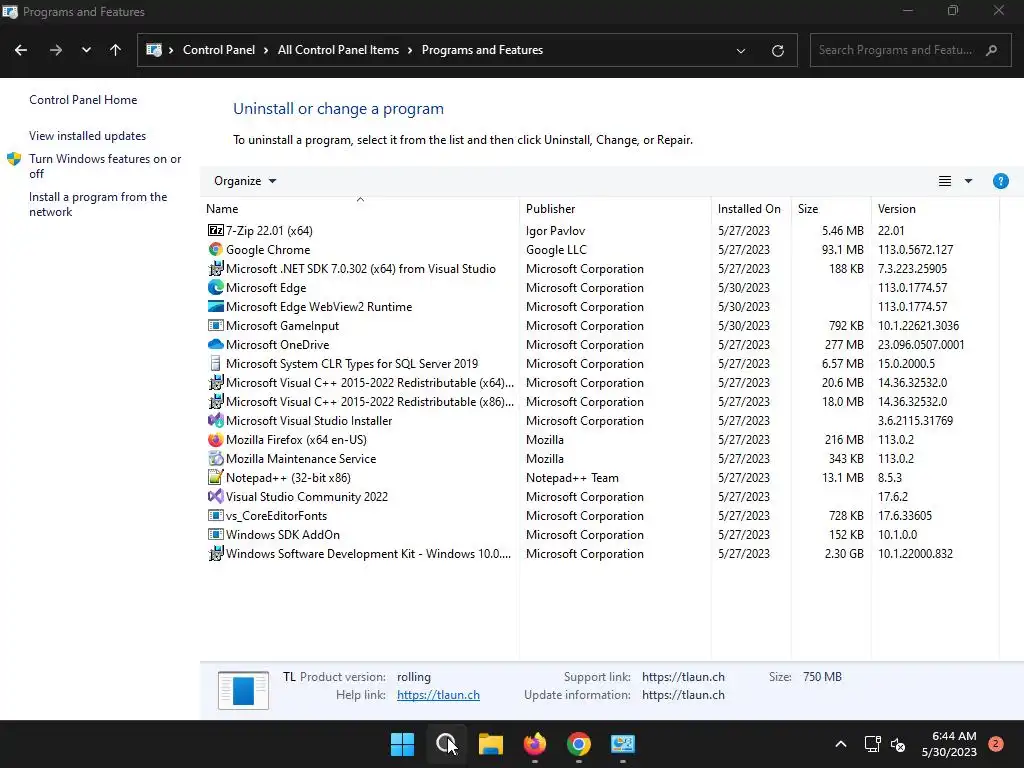This screenshot has height=768, width=1024.
Task: Click the Google LLC publisher cell
Action: click(x=556, y=249)
